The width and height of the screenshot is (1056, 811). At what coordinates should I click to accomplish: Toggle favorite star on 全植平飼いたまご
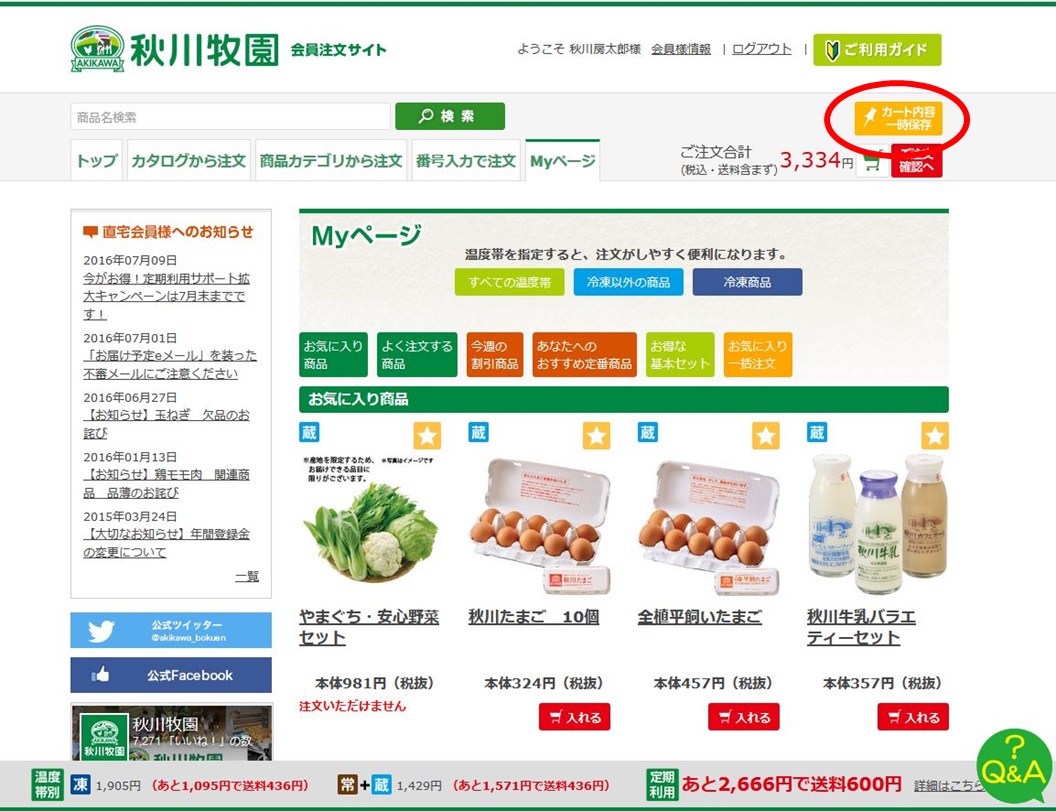coord(766,436)
